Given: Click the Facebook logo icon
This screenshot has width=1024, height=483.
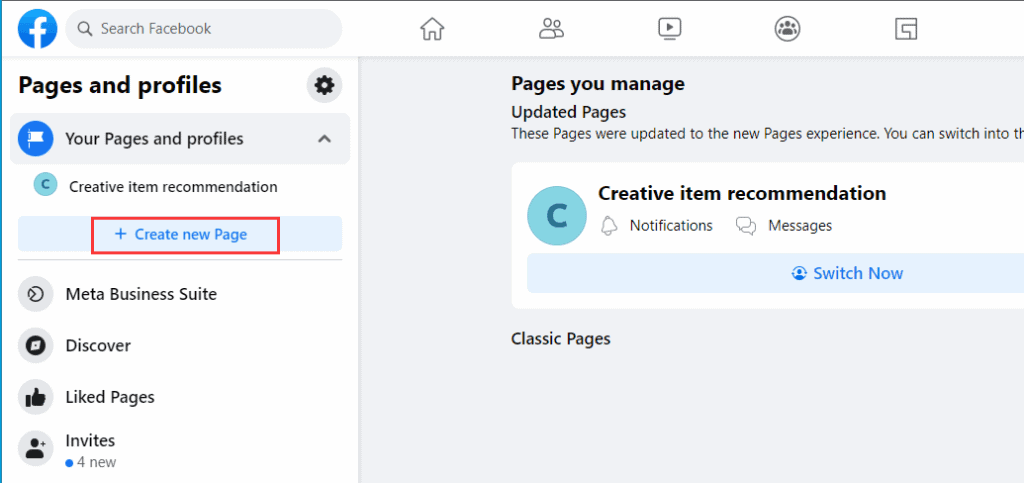Looking at the screenshot, I should [37, 29].
